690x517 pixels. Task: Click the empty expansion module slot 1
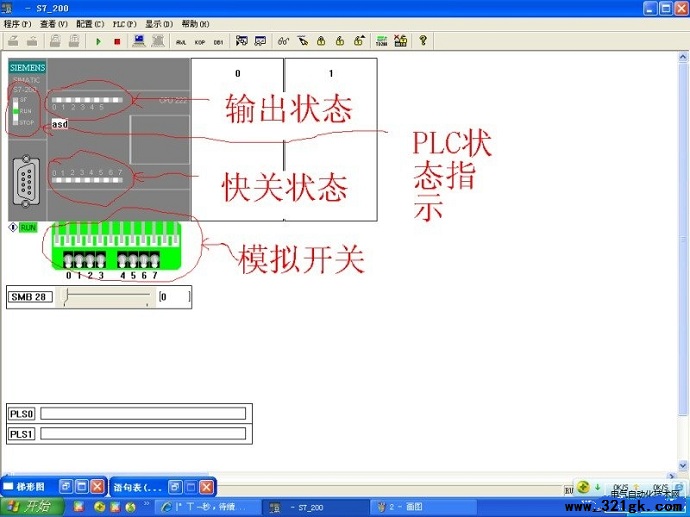coord(331,139)
